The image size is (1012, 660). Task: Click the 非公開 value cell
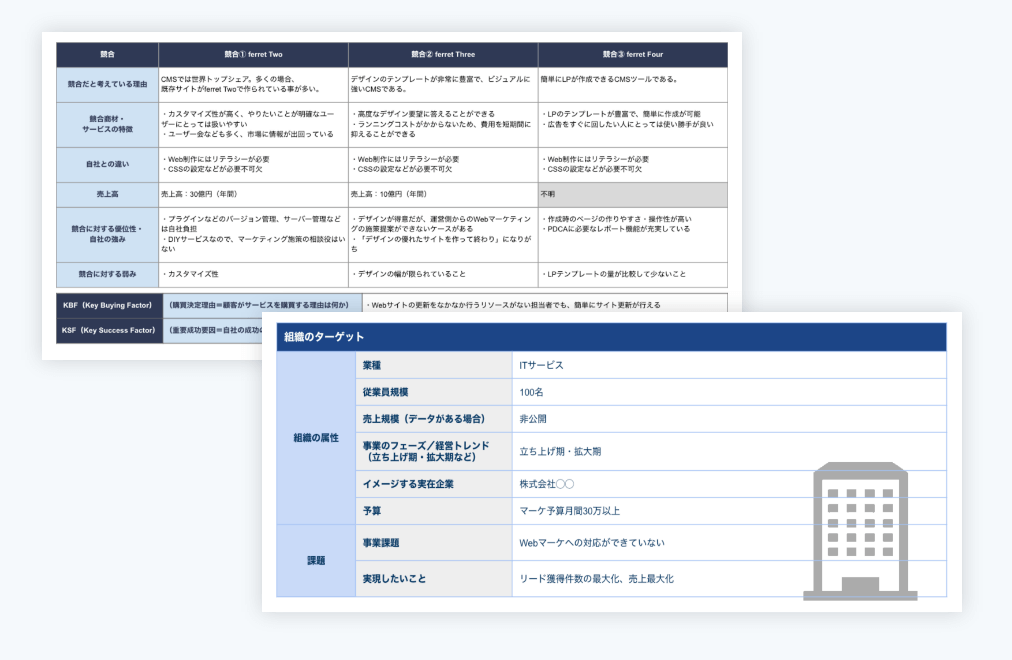tap(729, 419)
